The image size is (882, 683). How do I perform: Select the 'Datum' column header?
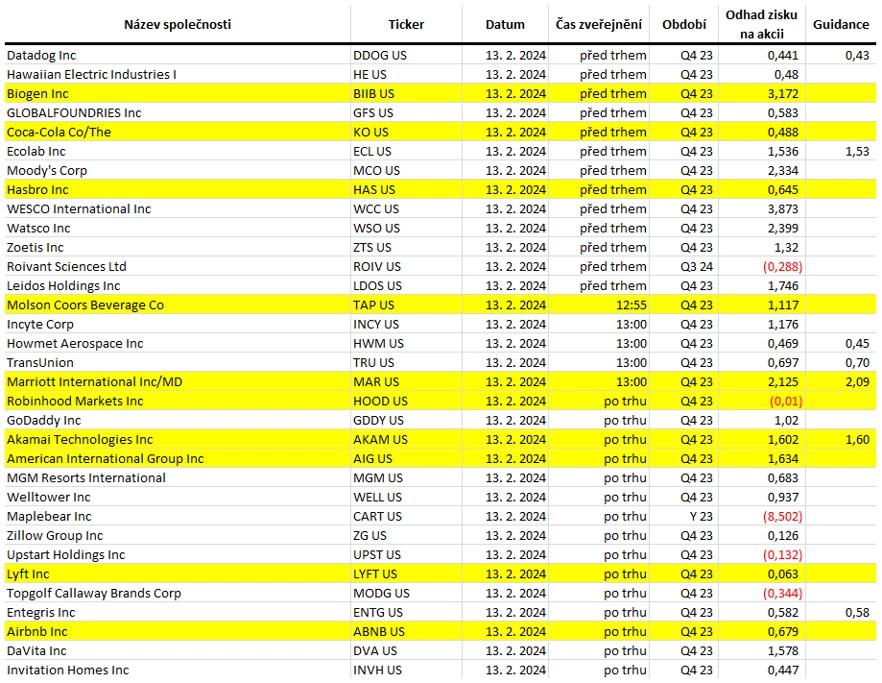coord(505,24)
